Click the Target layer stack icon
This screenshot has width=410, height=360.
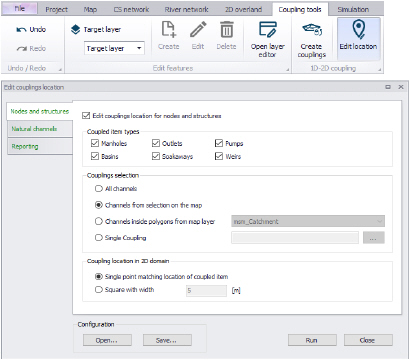(76, 30)
